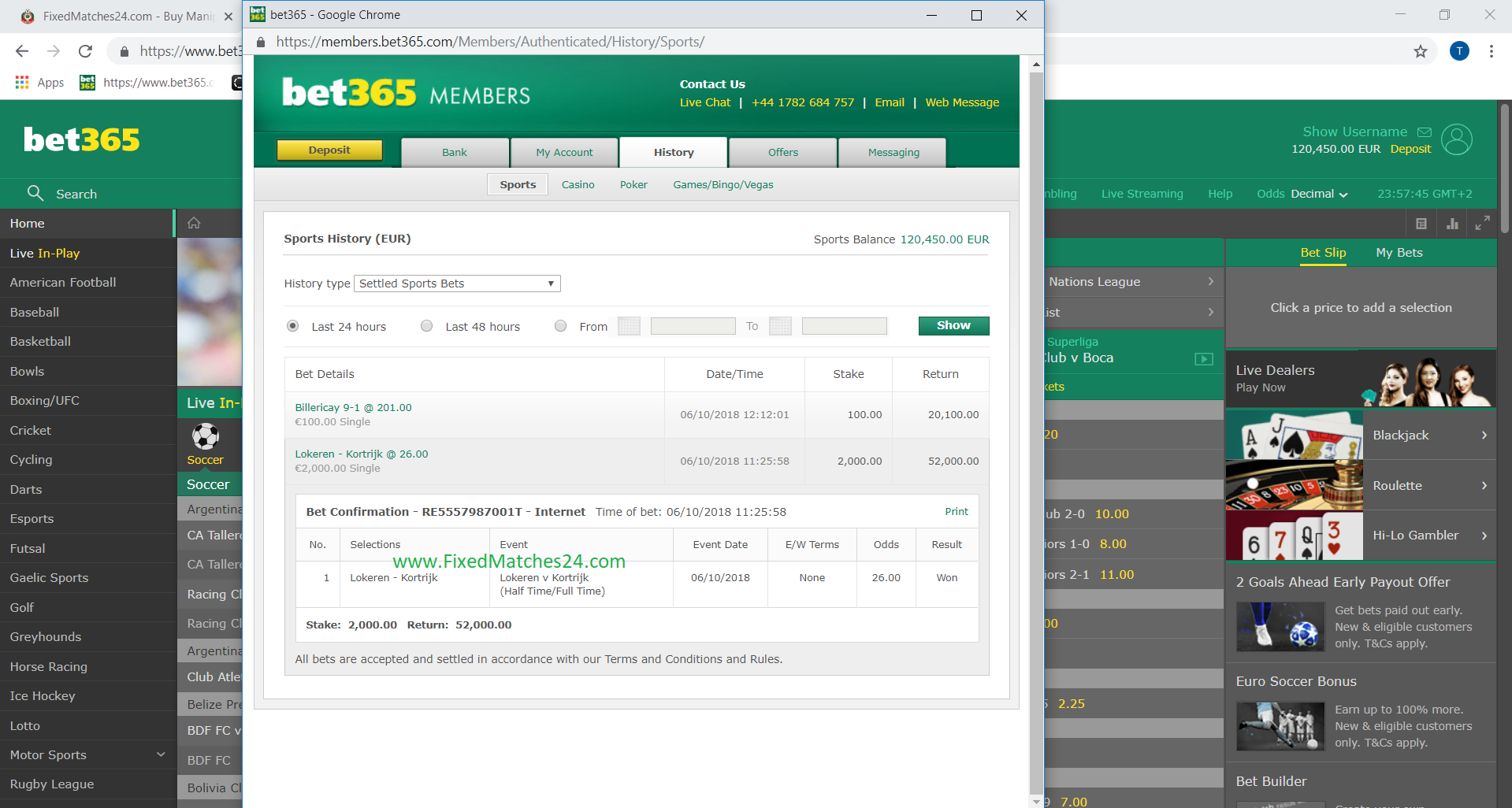Image resolution: width=1512 pixels, height=808 pixels.
Task: Reload the main browser page
Action: (x=85, y=51)
